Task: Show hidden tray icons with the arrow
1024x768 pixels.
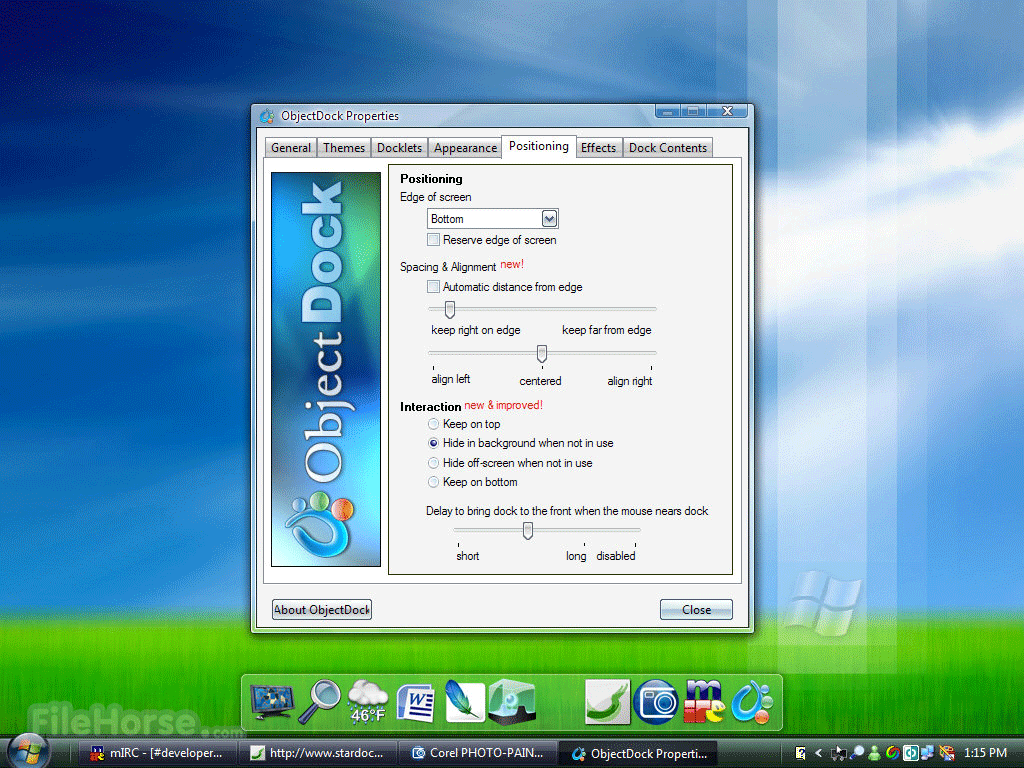Action: (x=818, y=753)
